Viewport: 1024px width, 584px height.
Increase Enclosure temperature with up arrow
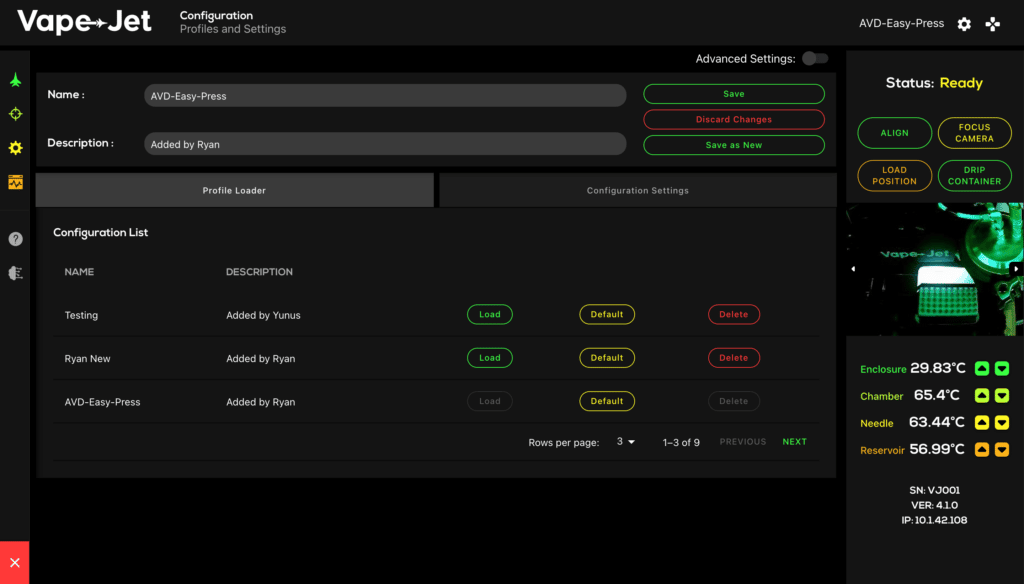point(982,368)
